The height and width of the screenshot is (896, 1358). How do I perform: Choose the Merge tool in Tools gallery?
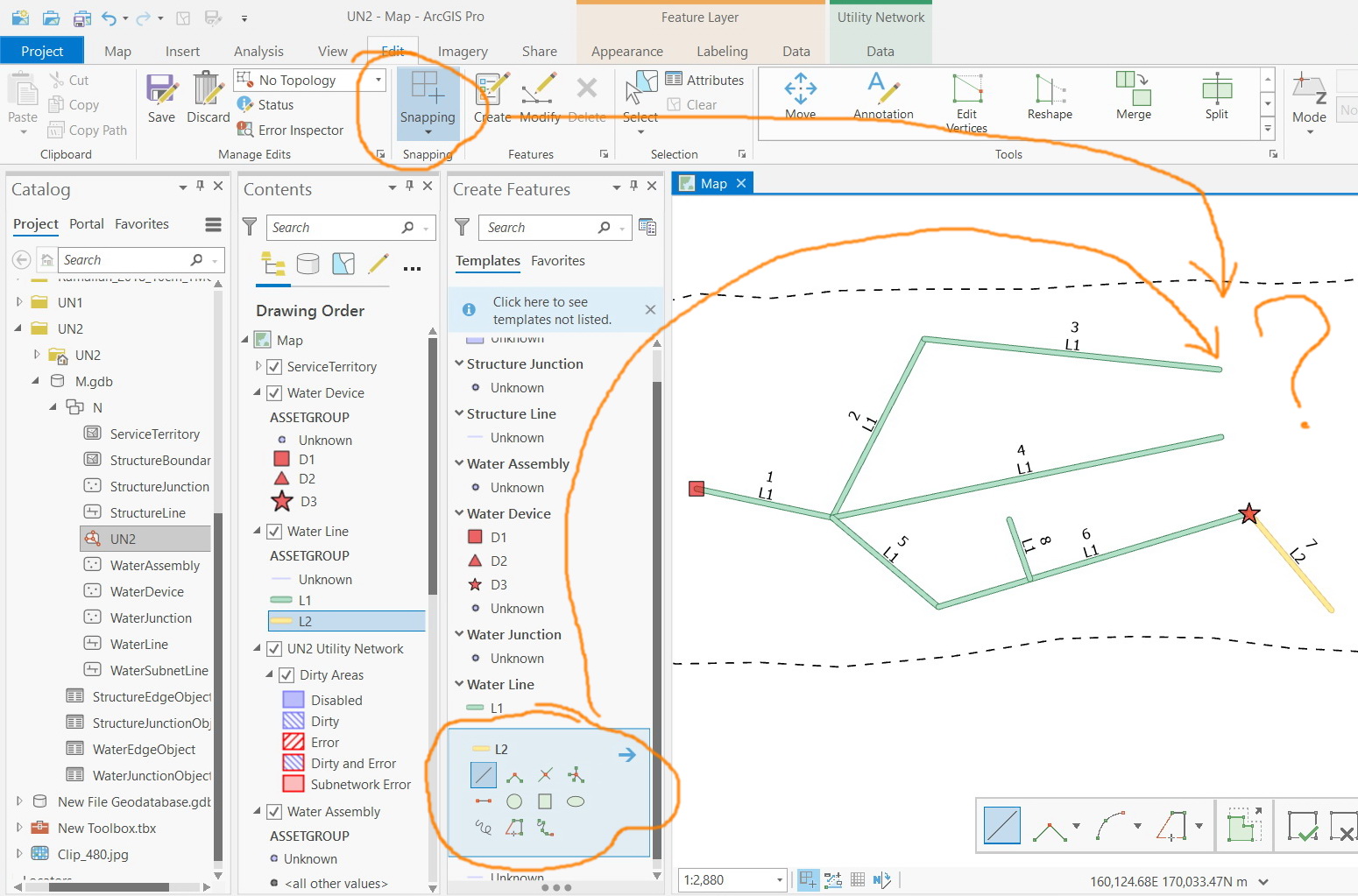(1134, 96)
